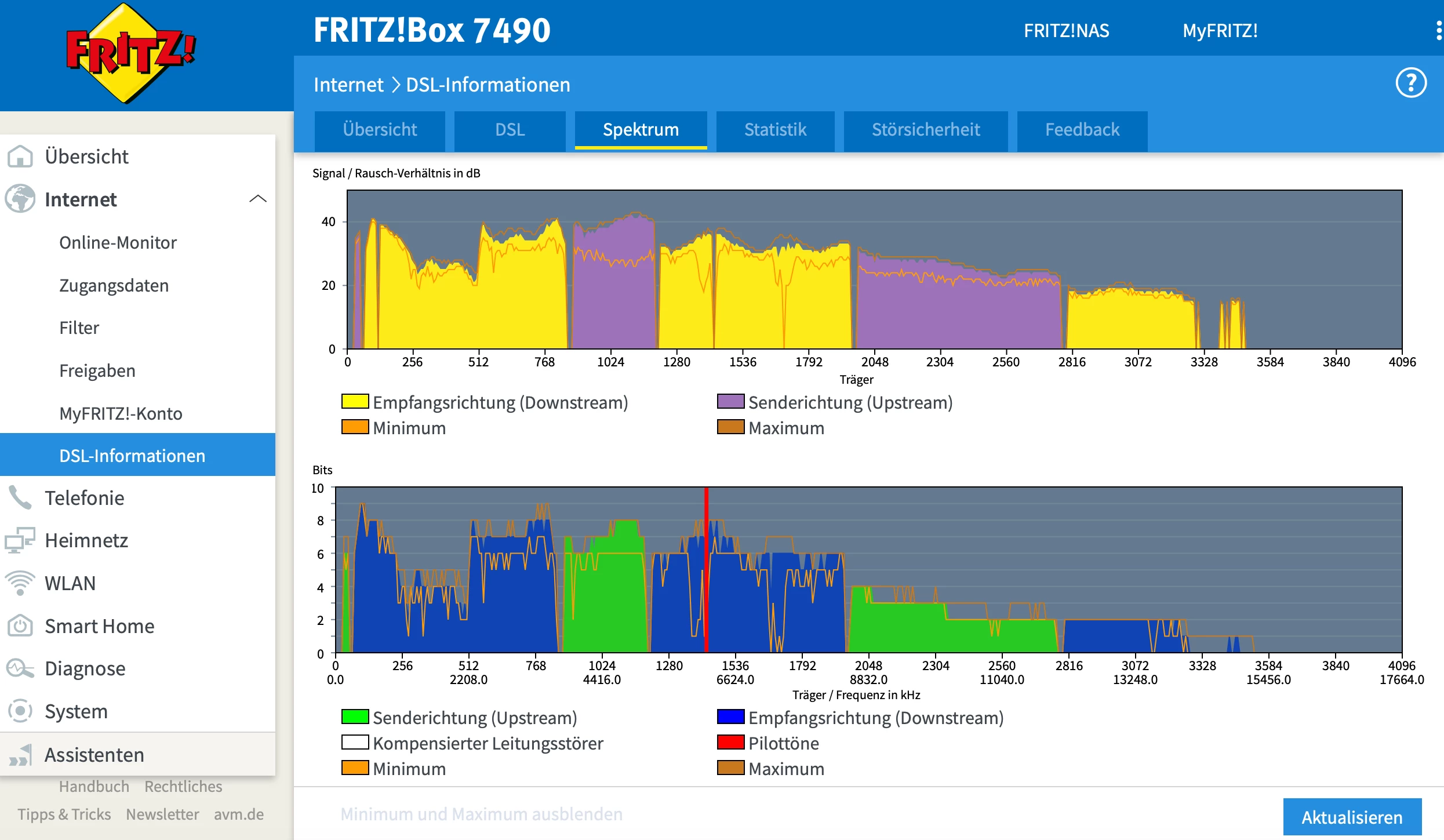The width and height of the screenshot is (1444, 840).
Task: Click the Aktualisieren button
Action: click(x=1352, y=817)
